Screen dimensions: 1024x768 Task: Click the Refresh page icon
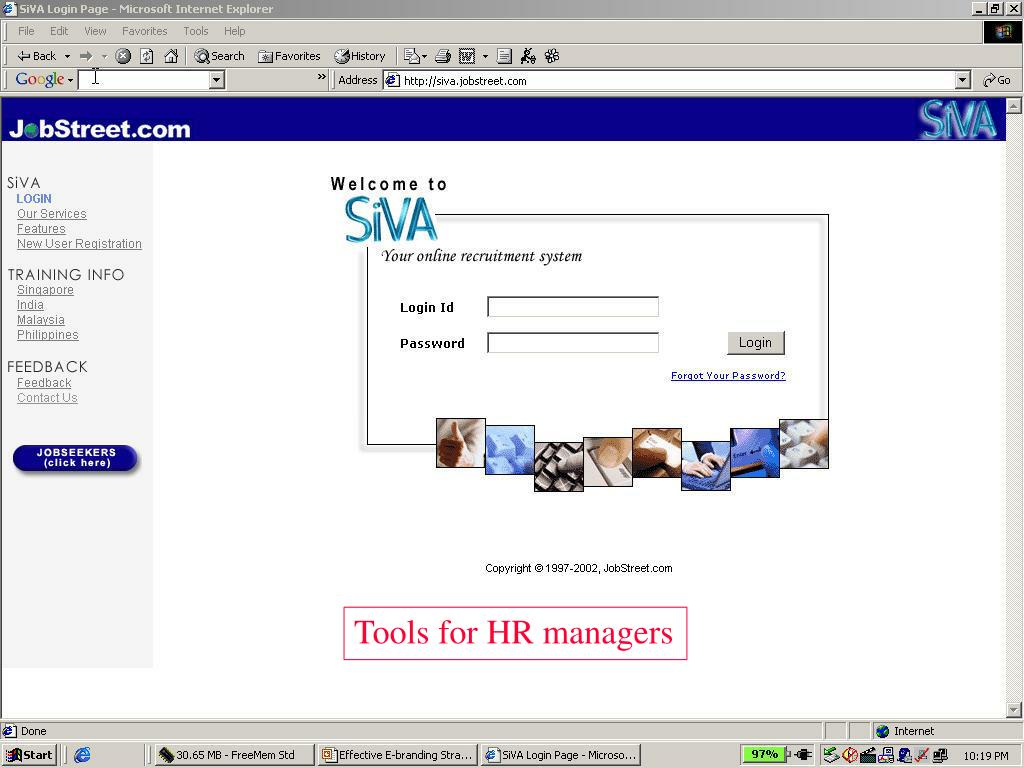pyautogui.click(x=147, y=56)
